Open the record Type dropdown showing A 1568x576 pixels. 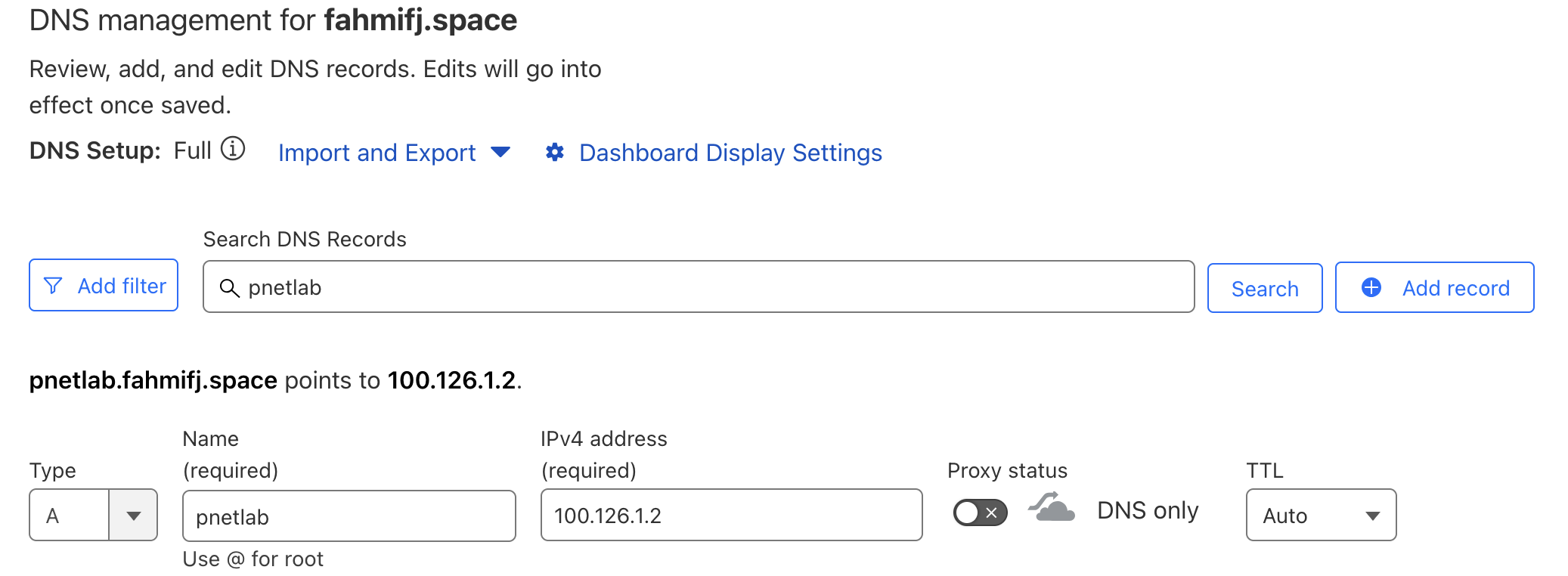point(133,516)
